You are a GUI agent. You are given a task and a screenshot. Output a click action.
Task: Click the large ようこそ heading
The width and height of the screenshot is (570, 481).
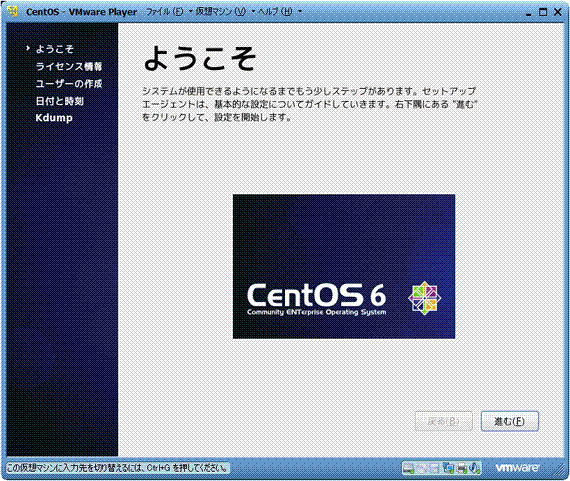pos(200,59)
